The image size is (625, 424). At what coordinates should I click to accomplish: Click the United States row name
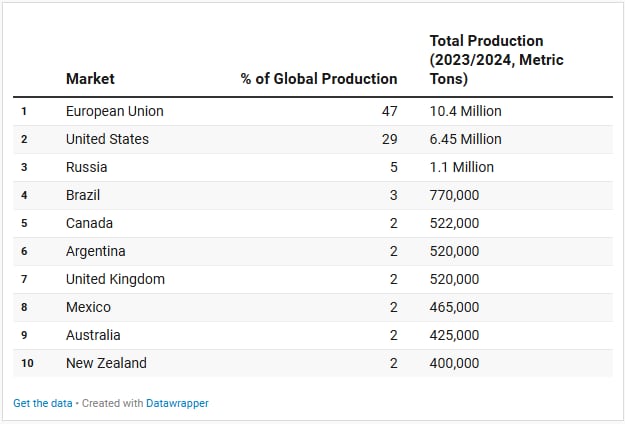[107, 139]
